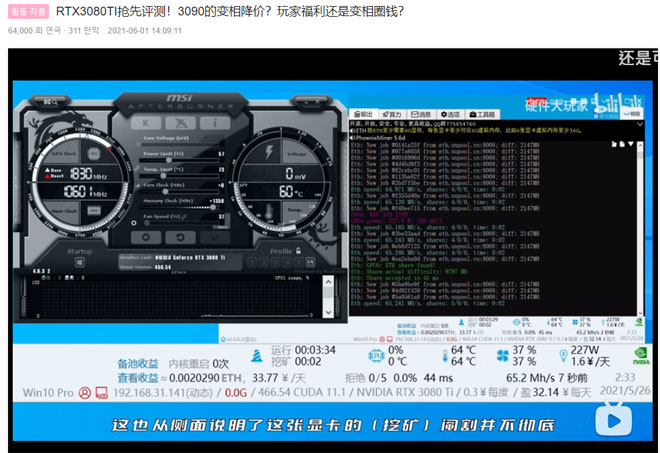This screenshot has width=660, height=453.
Task: Select profile slot 3 in Afterburner
Action: 275,263
